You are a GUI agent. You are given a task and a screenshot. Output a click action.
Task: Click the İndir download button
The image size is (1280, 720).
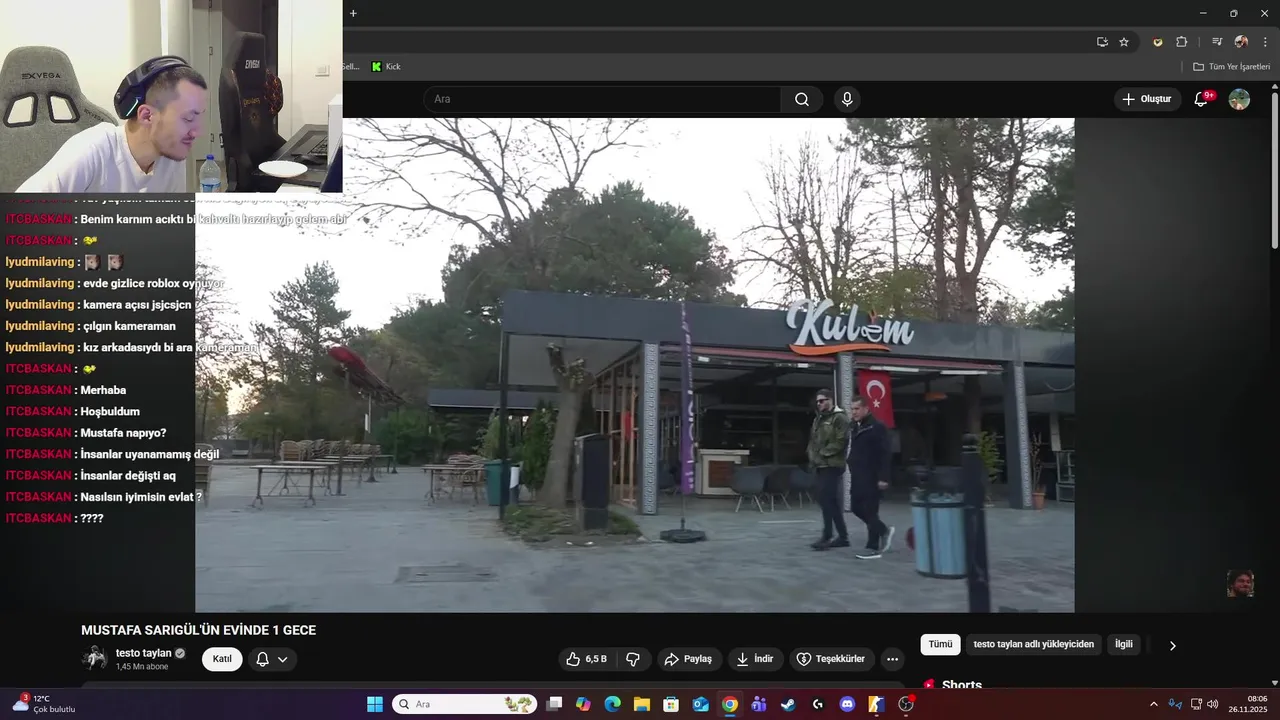tap(755, 659)
